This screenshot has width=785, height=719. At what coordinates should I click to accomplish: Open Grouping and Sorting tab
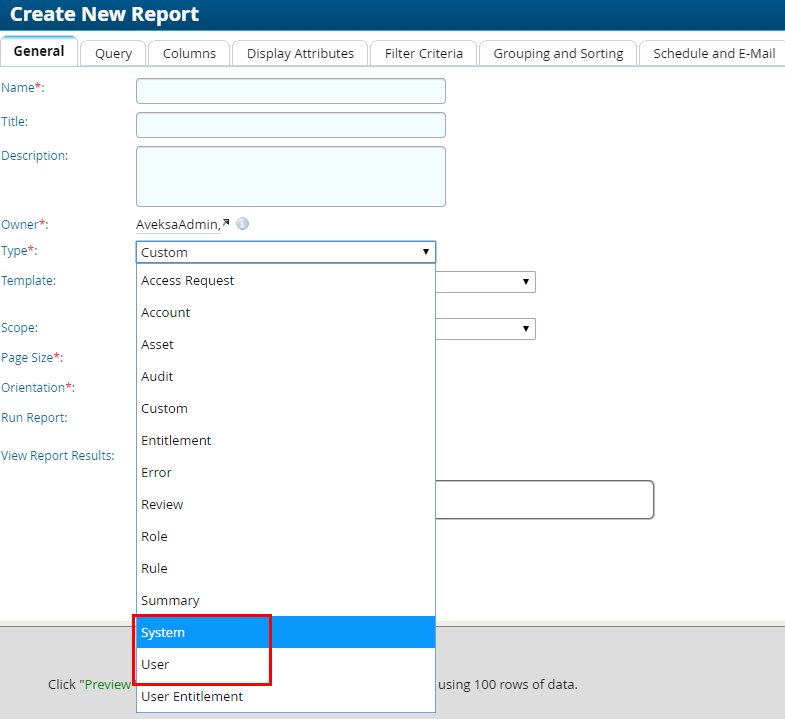558,53
